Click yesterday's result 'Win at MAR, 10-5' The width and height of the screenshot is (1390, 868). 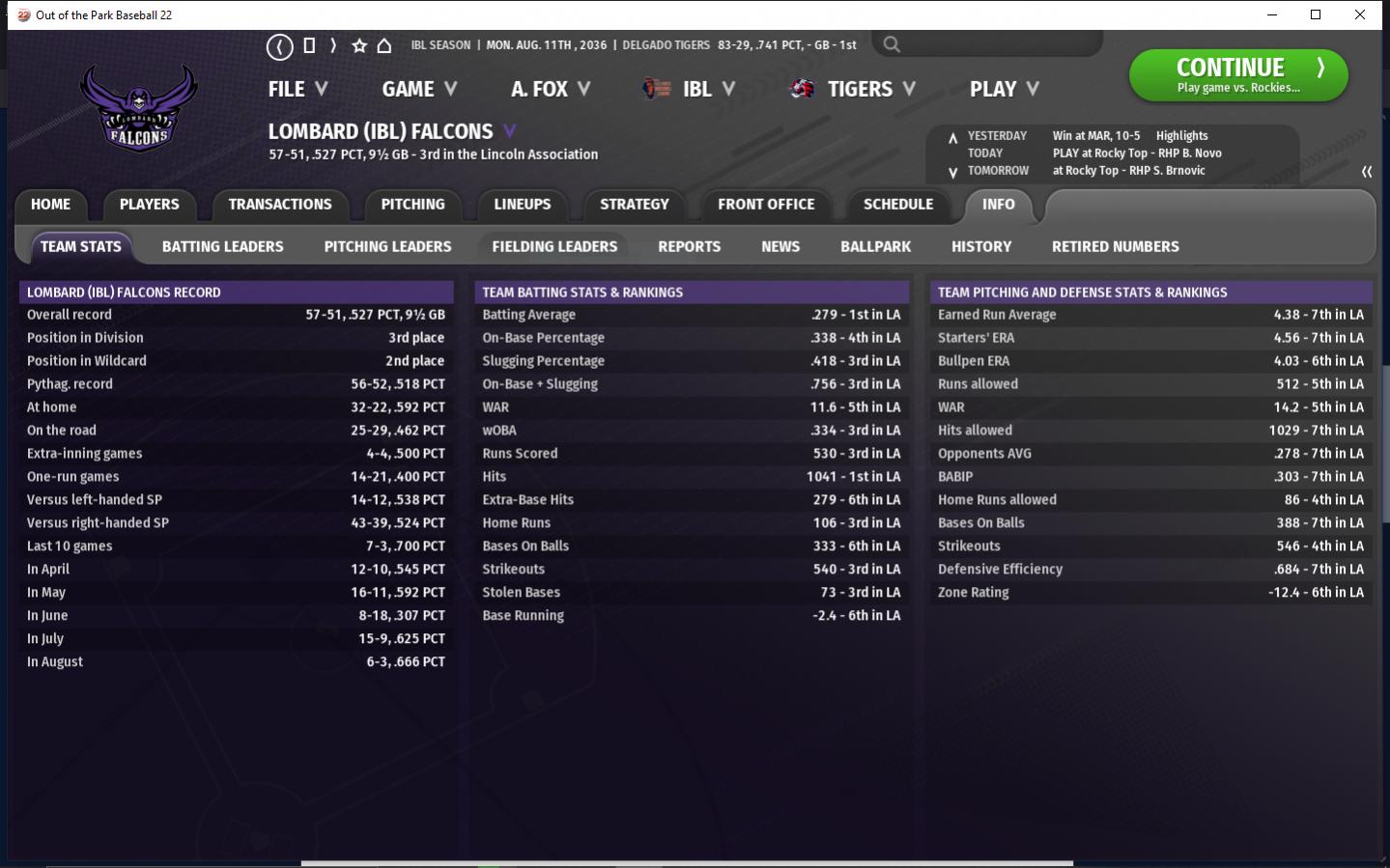click(x=1096, y=136)
